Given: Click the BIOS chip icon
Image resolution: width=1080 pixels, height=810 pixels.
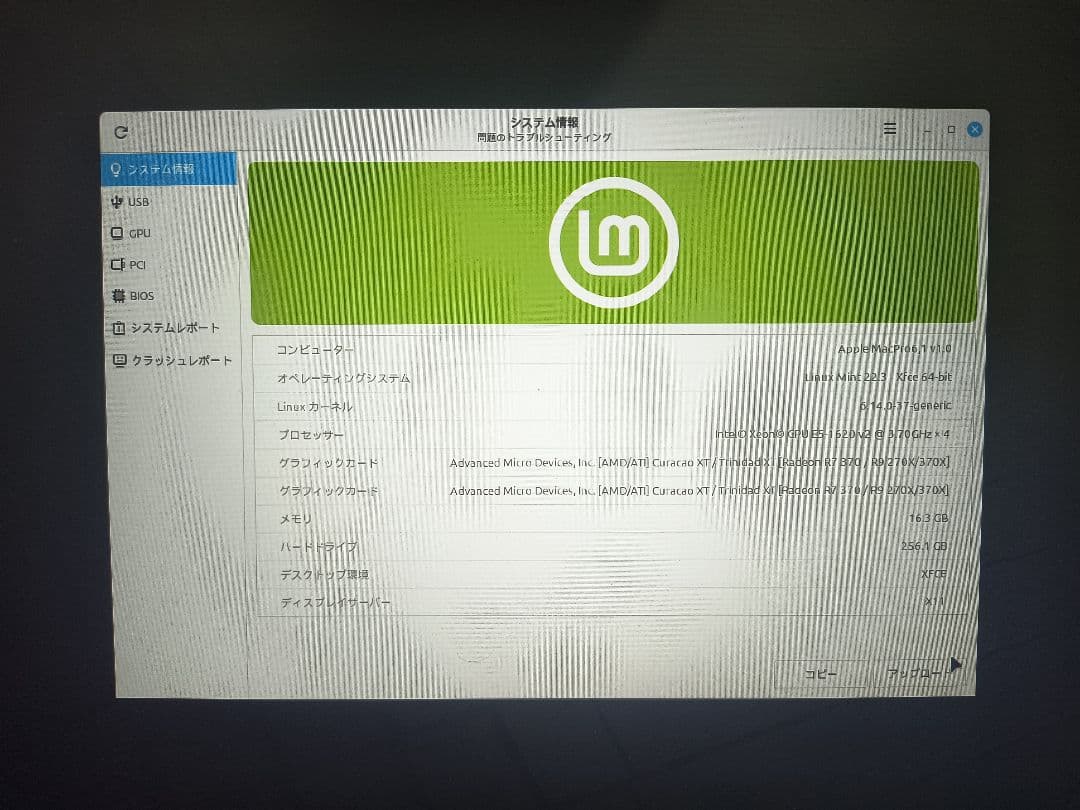Looking at the screenshot, I should pyautogui.click(x=118, y=295).
